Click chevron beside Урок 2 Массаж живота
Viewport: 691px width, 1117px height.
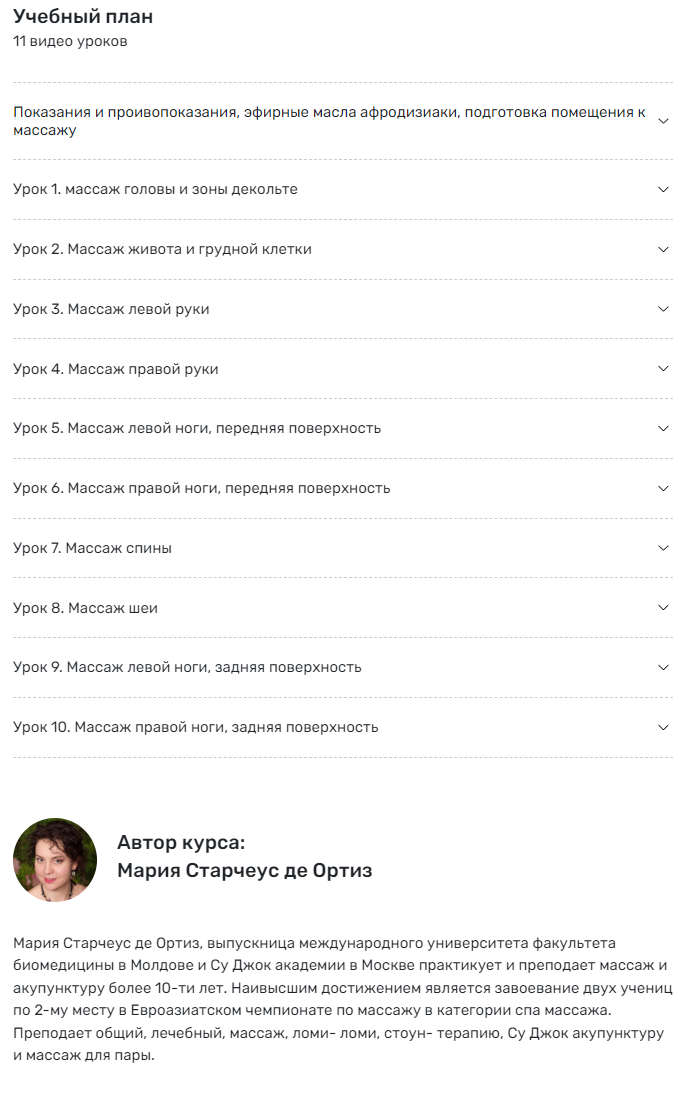click(x=663, y=249)
